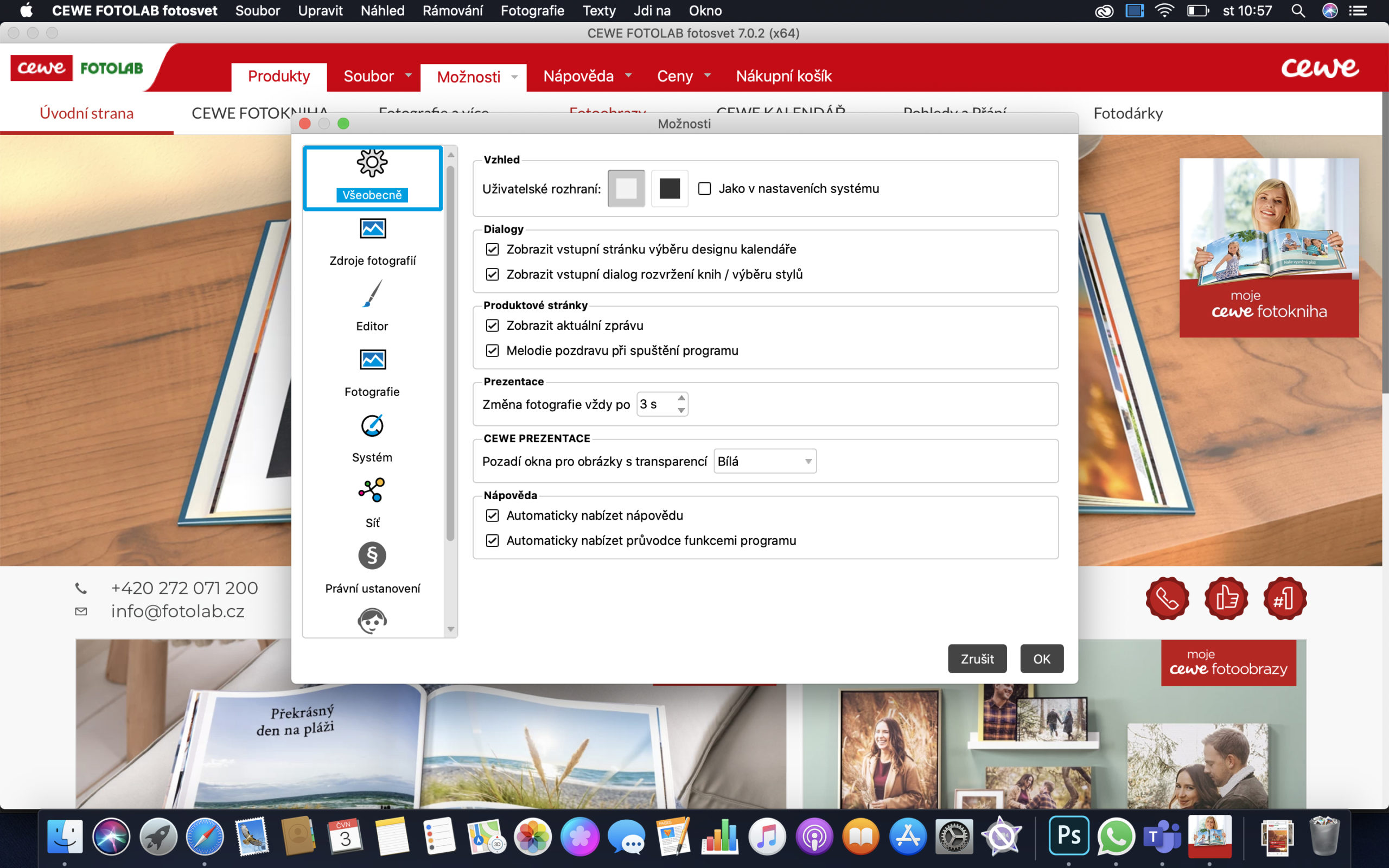This screenshot has height=868, width=1389.
Task: Expand the Soubor toolbar dropdown arrow
Action: pos(409,75)
